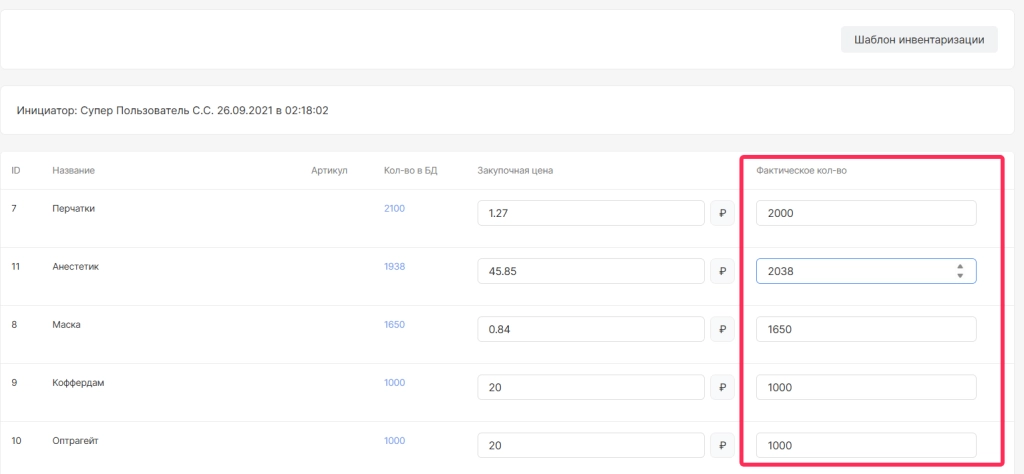1024x474 pixels.
Task: Open the 1650 quantity link for Маска
Action: click(394, 324)
